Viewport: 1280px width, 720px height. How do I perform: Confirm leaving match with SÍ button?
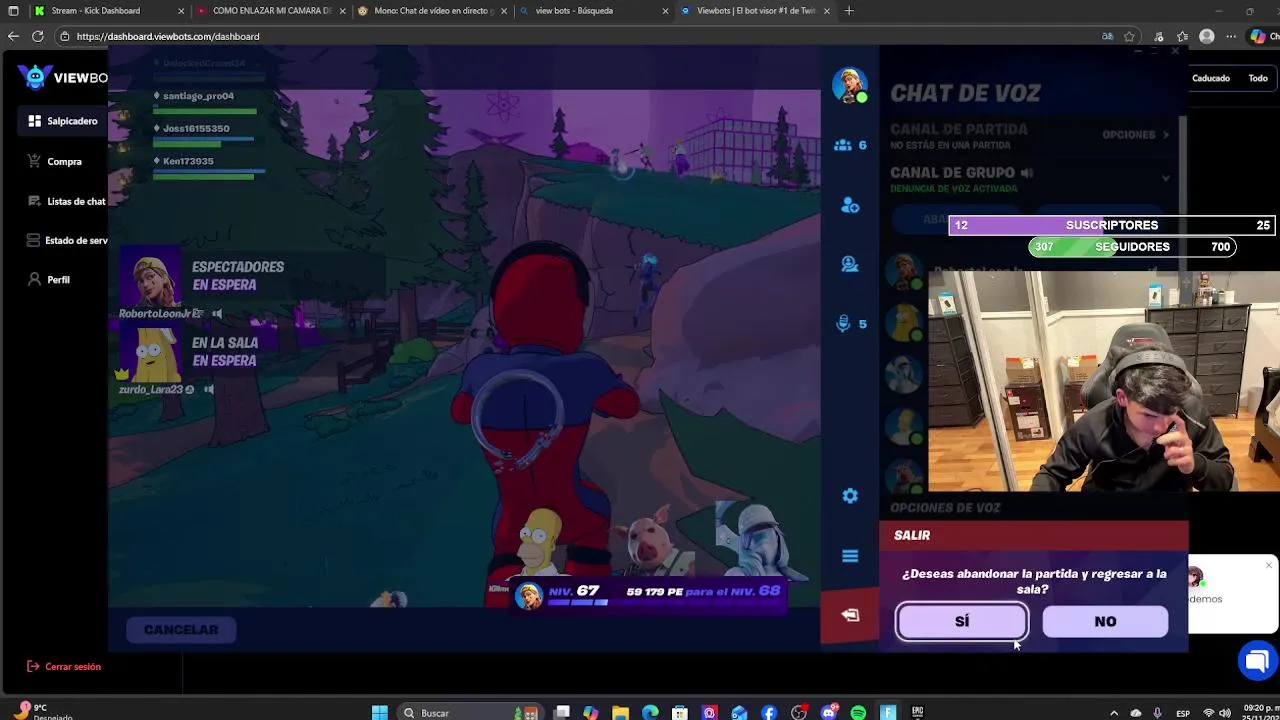click(x=962, y=621)
